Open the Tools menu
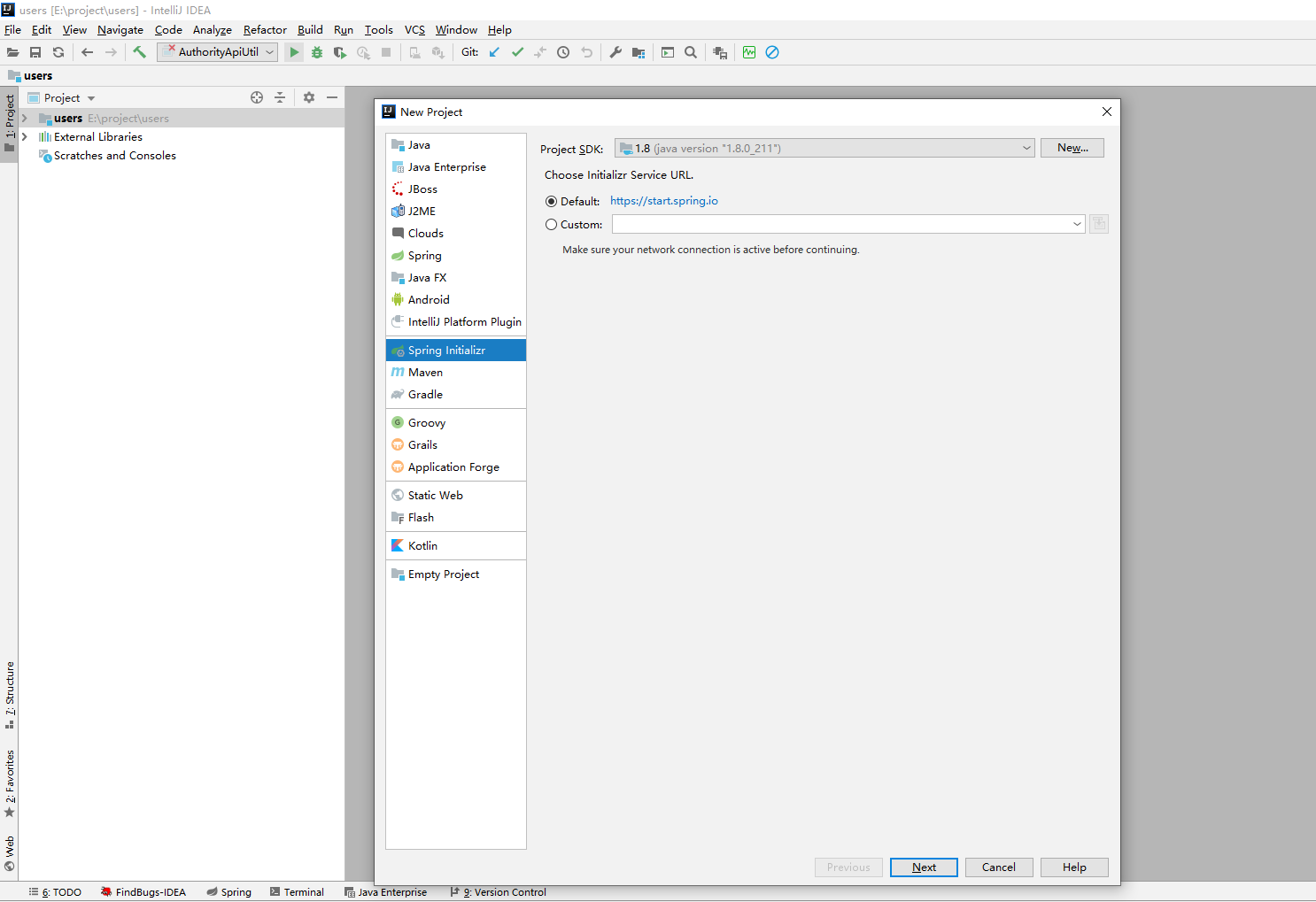Viewport: 1316px width, 902px height. 379,29
